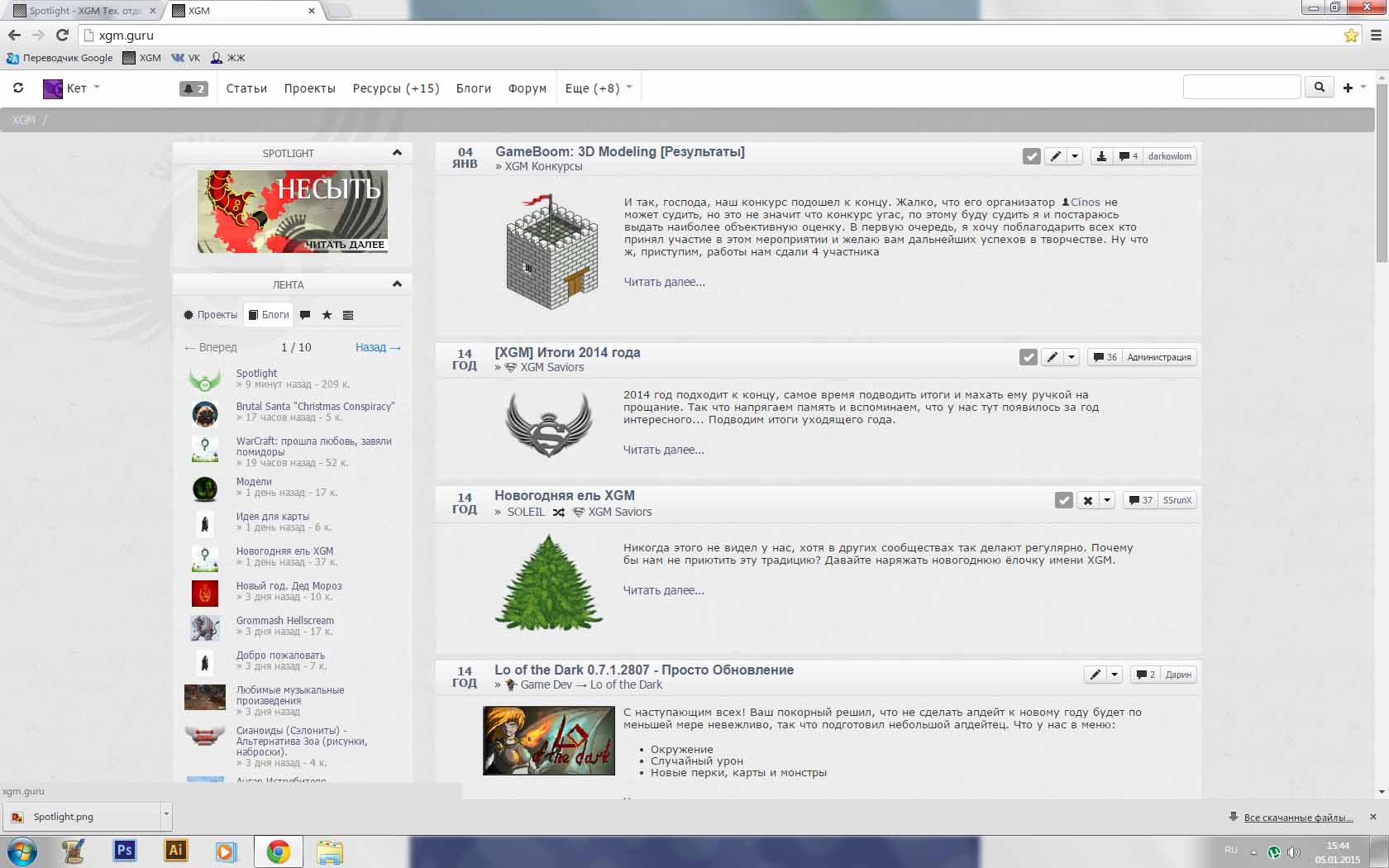Open GameBoom: 3D Modeling post title
1389x868 pixels.
click(620, 152)
